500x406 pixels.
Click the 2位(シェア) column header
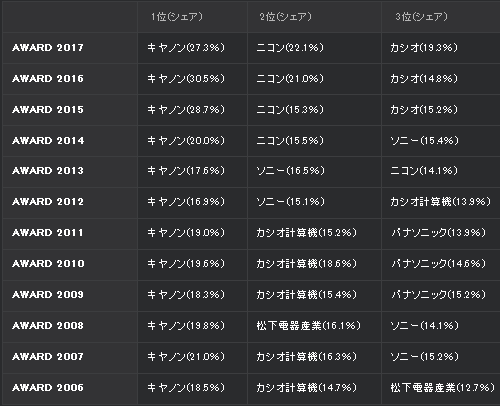[x=286, y=17]
